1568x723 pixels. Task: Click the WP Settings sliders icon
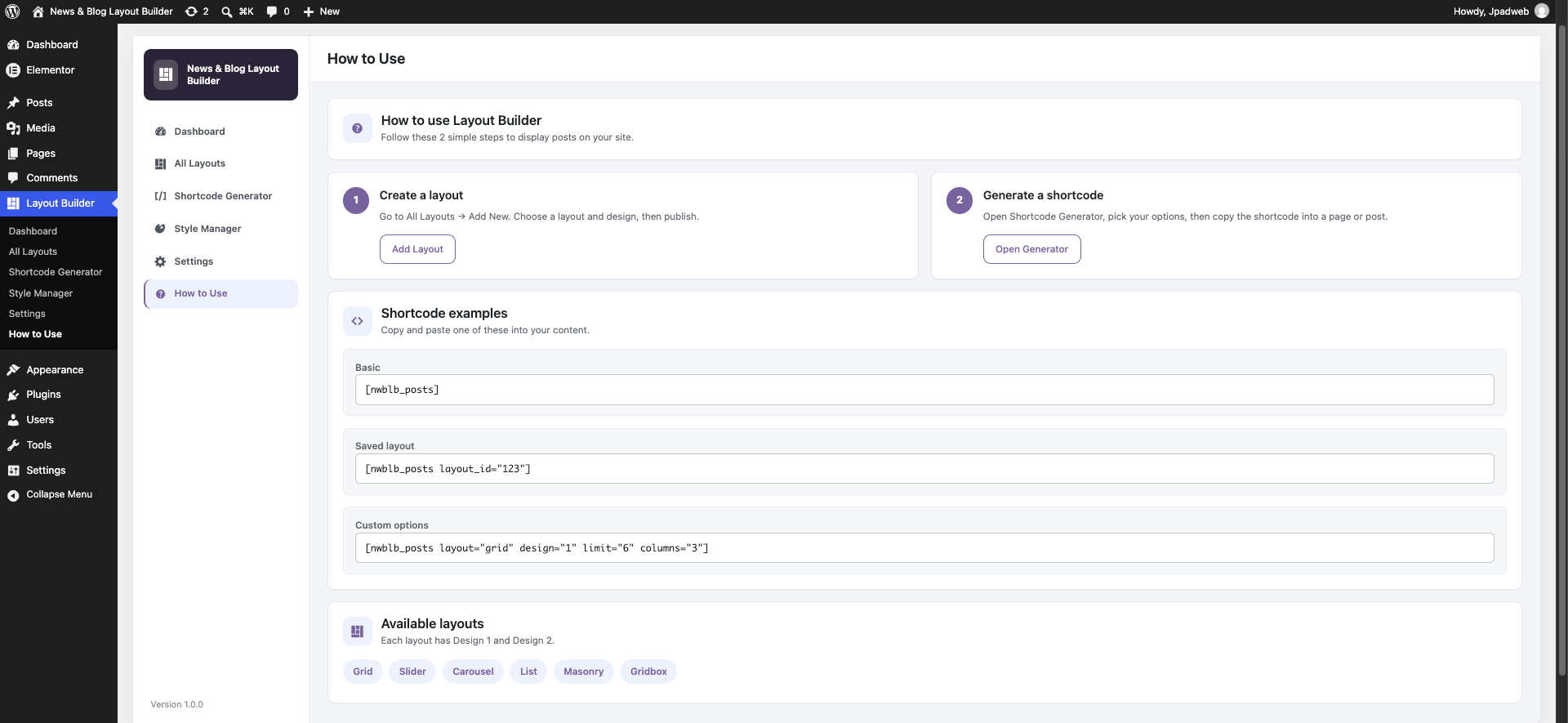pos(13,471)
